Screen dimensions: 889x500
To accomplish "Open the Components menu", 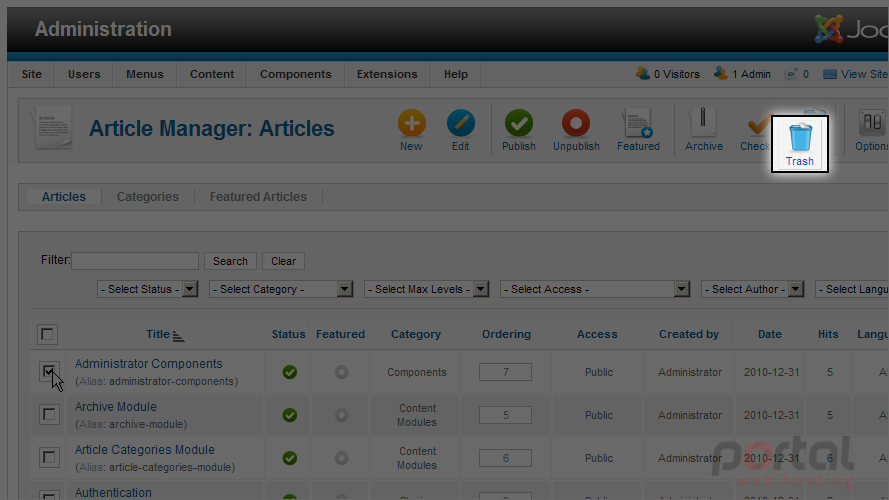I will click(x=295, y=74).
